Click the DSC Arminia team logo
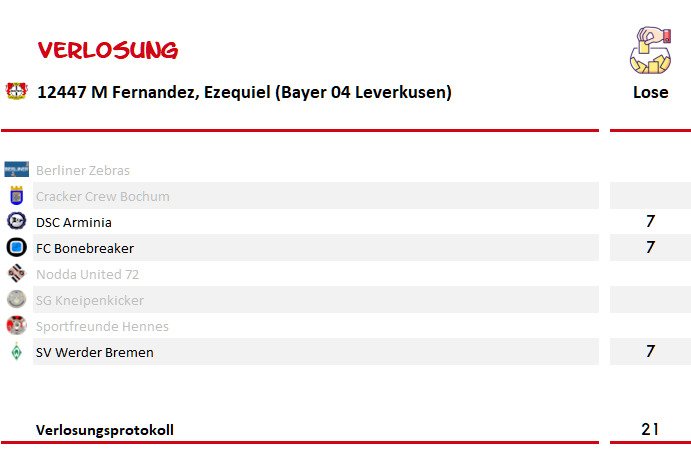 click(16, 221)
